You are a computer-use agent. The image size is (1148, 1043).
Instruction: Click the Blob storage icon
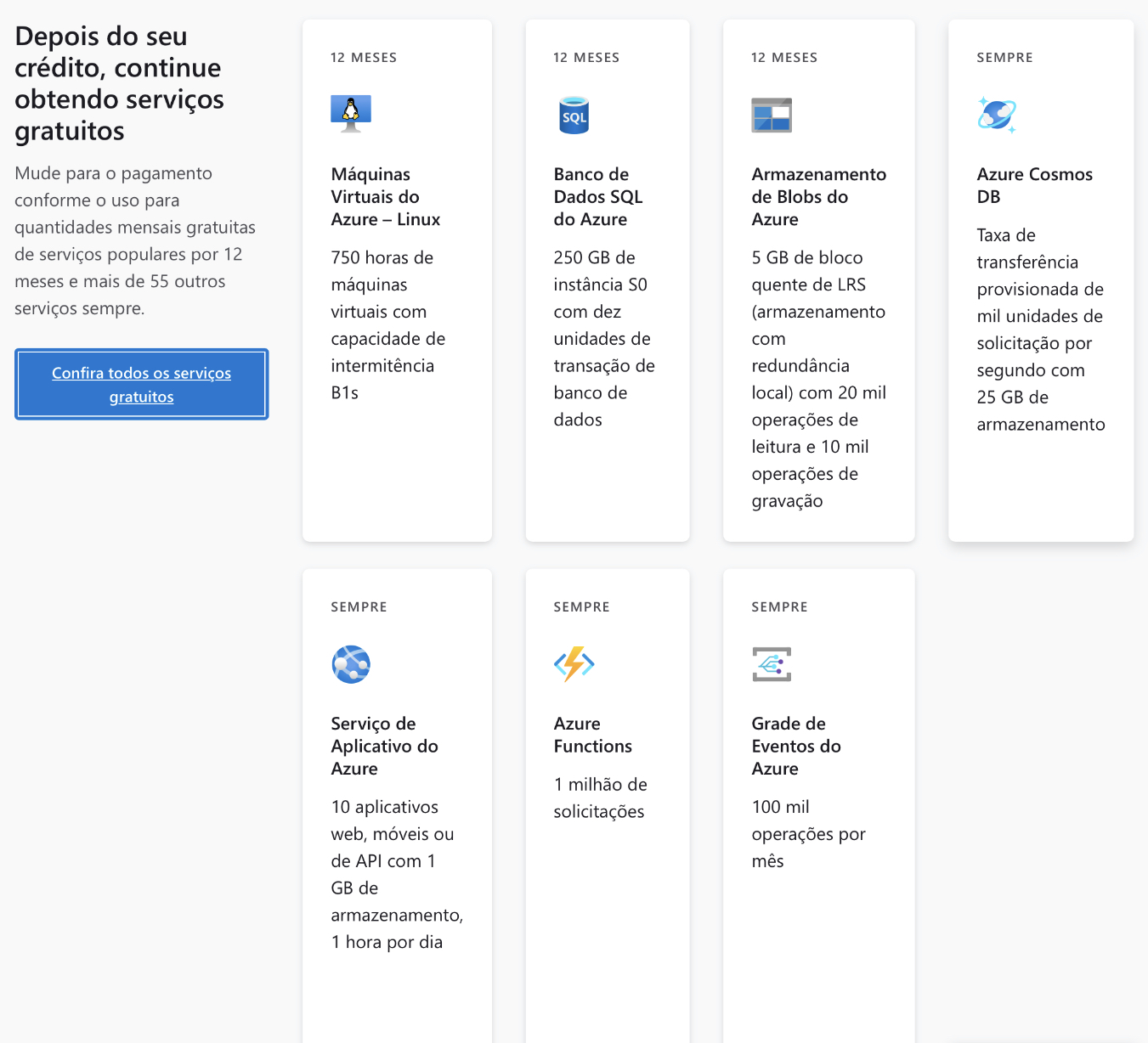point(772,116)
